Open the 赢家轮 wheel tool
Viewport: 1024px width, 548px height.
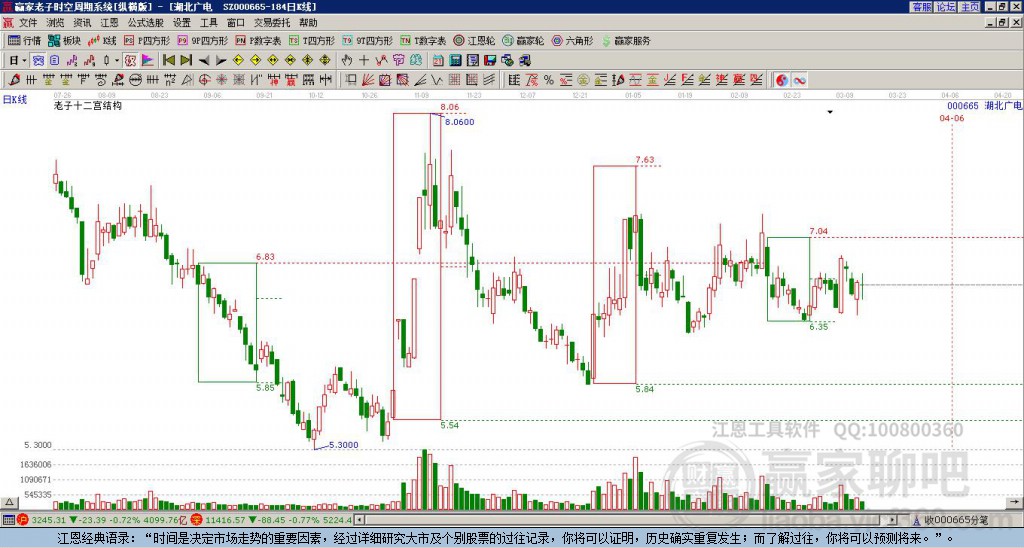[523, 40]
